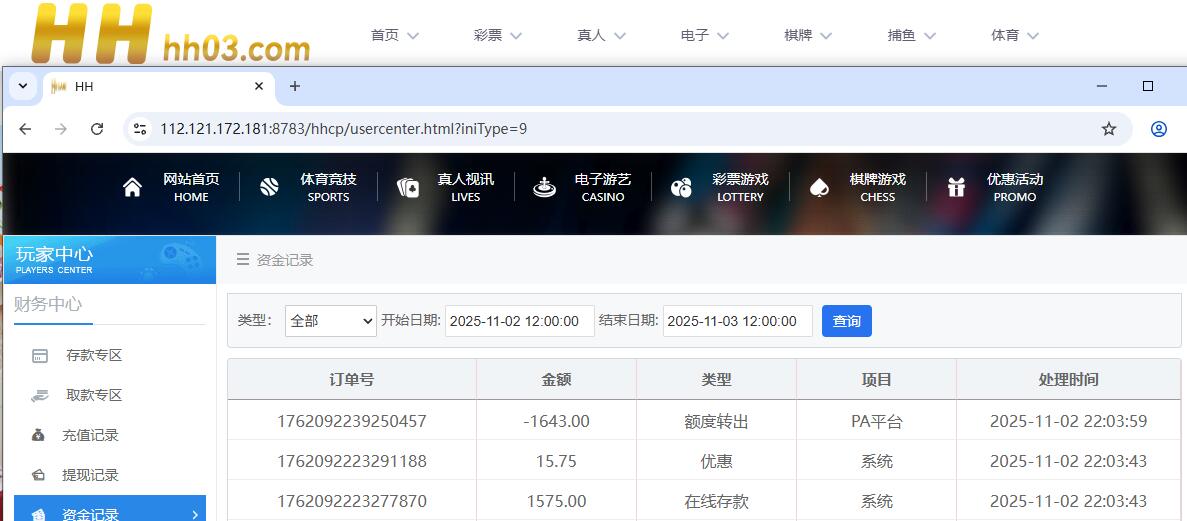Open the tab search chevron in browser

23,87
